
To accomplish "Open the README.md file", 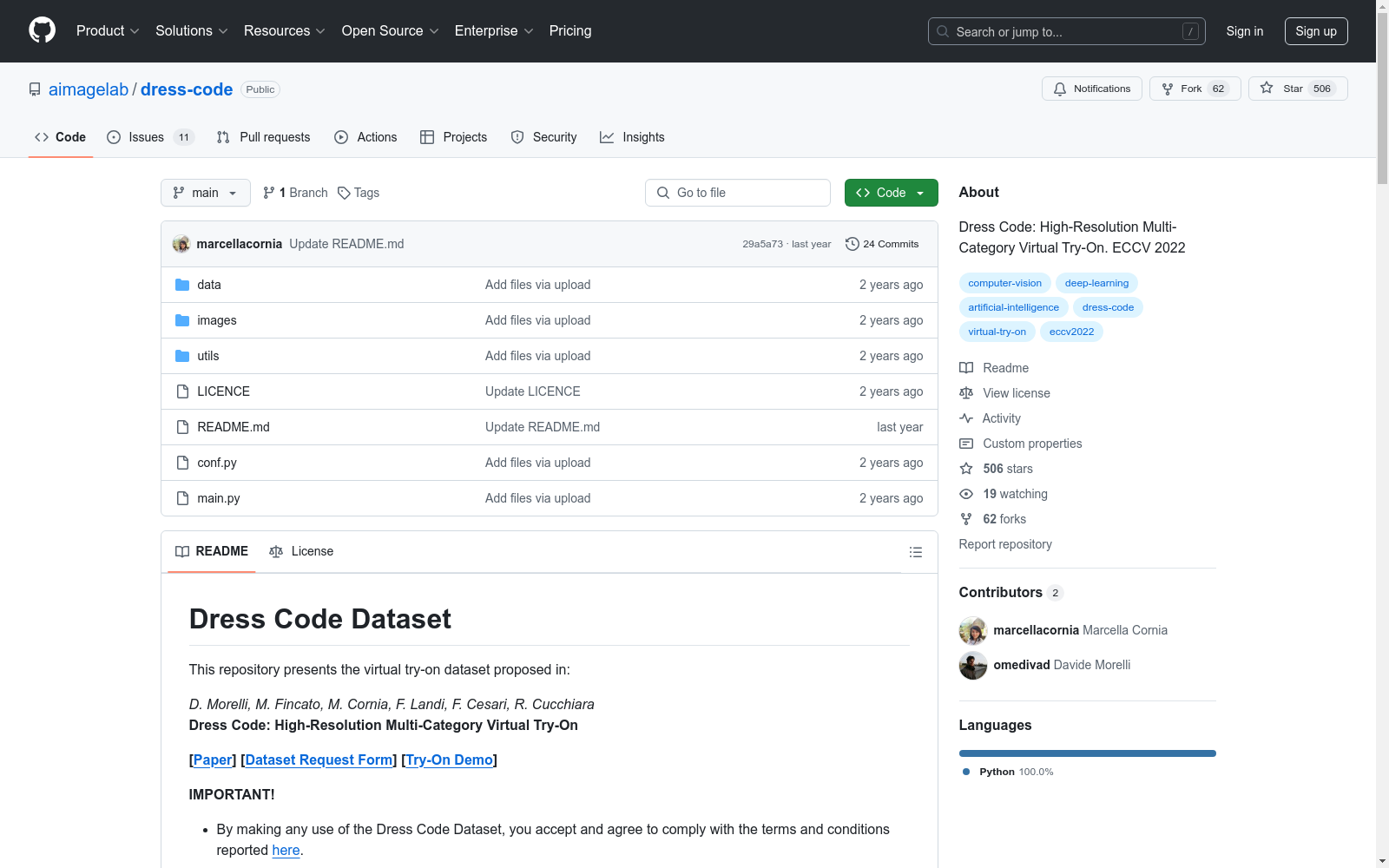I will [233, 427].
